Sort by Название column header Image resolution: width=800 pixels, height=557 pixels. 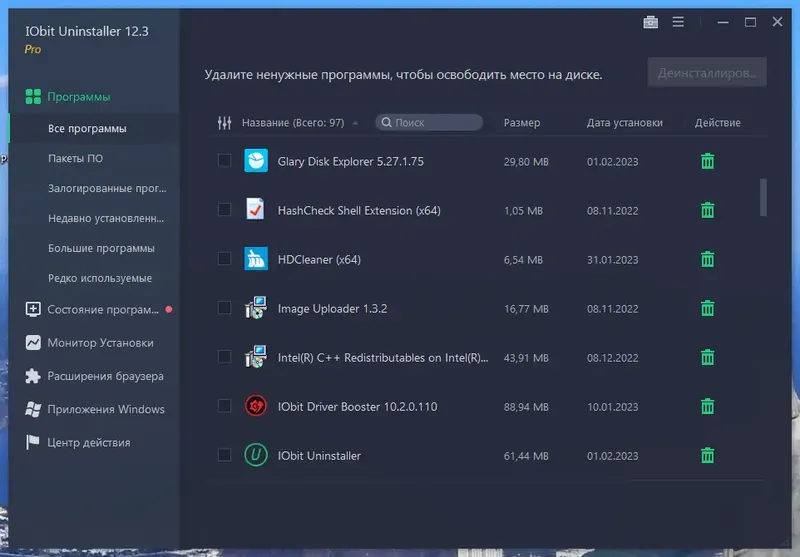pos(293,123)
